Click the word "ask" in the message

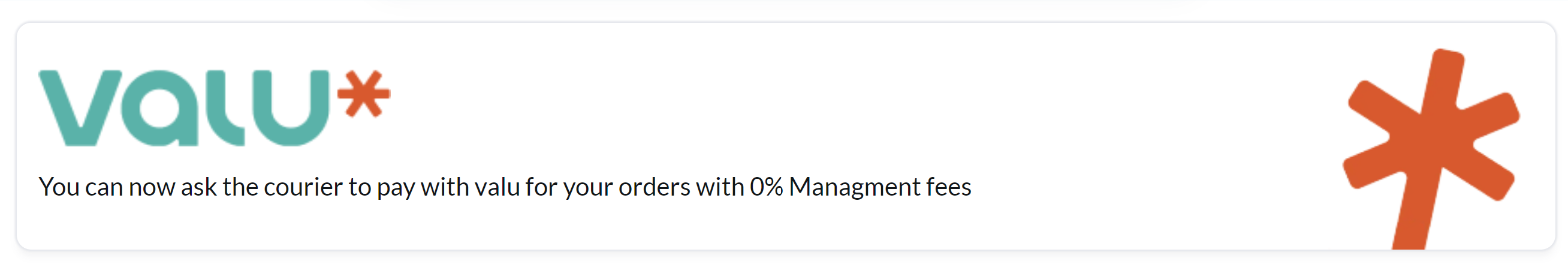tap(198, 187)
